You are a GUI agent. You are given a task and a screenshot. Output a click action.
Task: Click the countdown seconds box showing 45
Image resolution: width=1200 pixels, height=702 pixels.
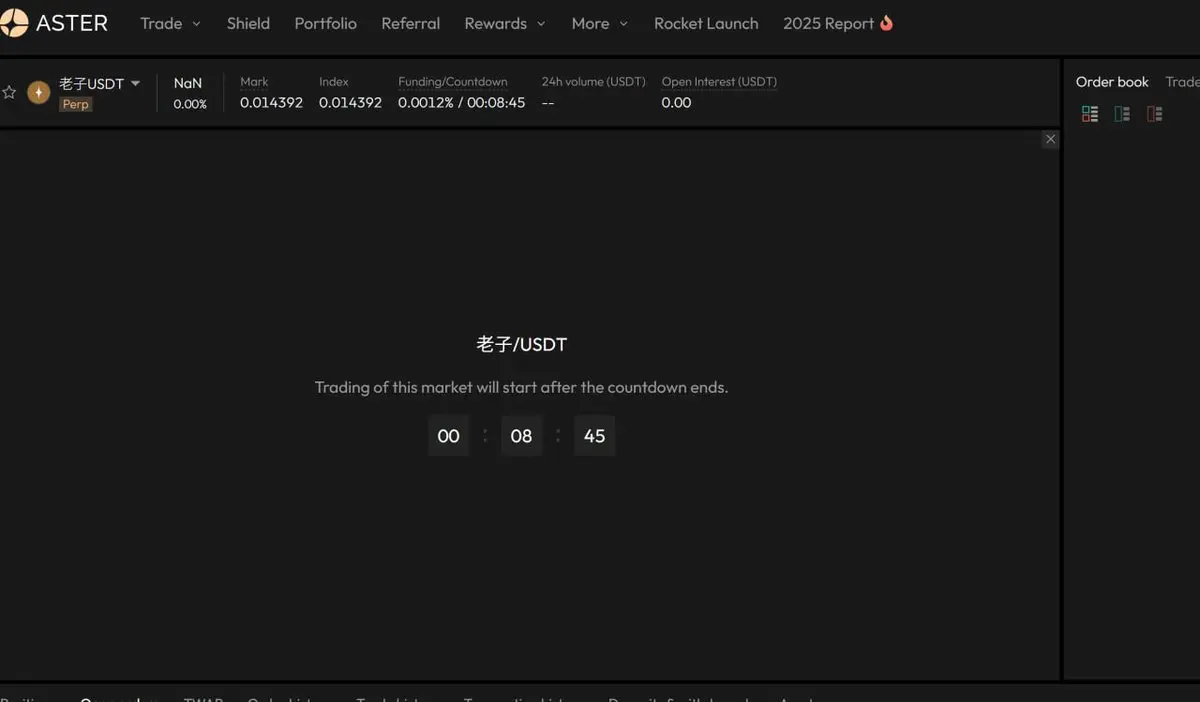click(x=594, y=436)
